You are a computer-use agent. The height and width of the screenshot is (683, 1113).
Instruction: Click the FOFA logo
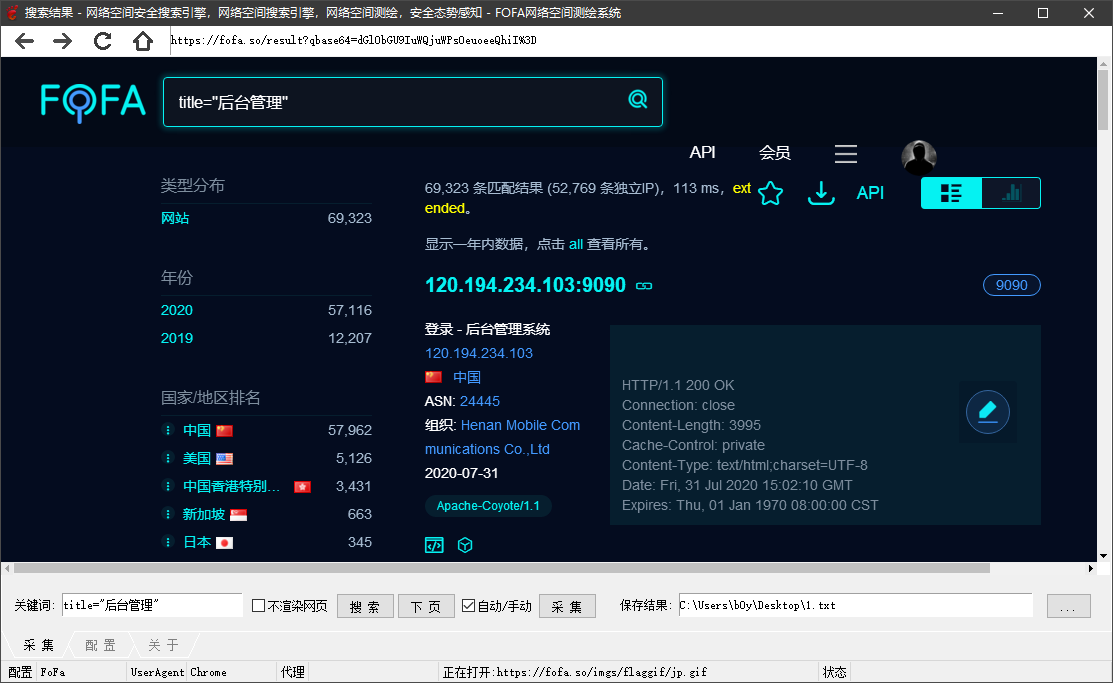[93, 102]
